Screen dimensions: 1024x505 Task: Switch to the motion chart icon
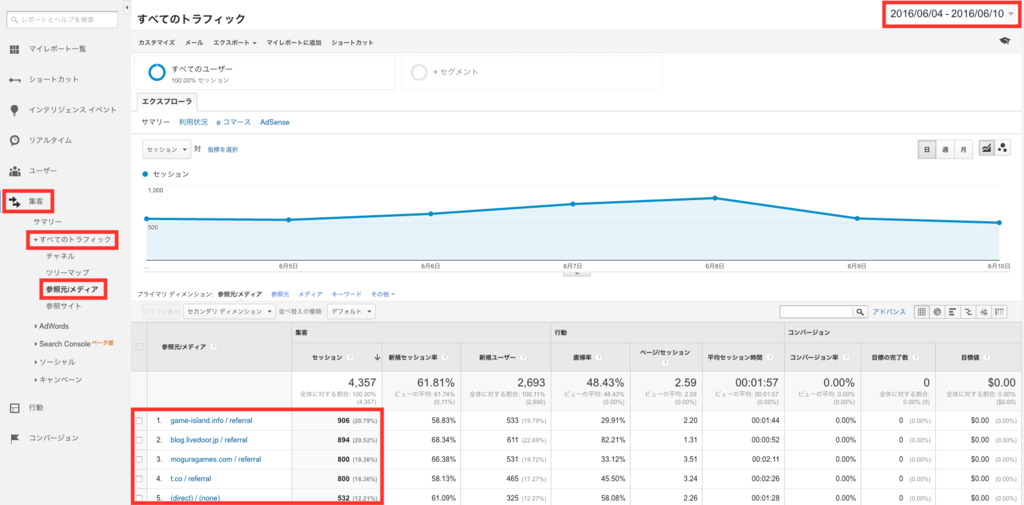pyautogui.click(x=1002, y=149)
